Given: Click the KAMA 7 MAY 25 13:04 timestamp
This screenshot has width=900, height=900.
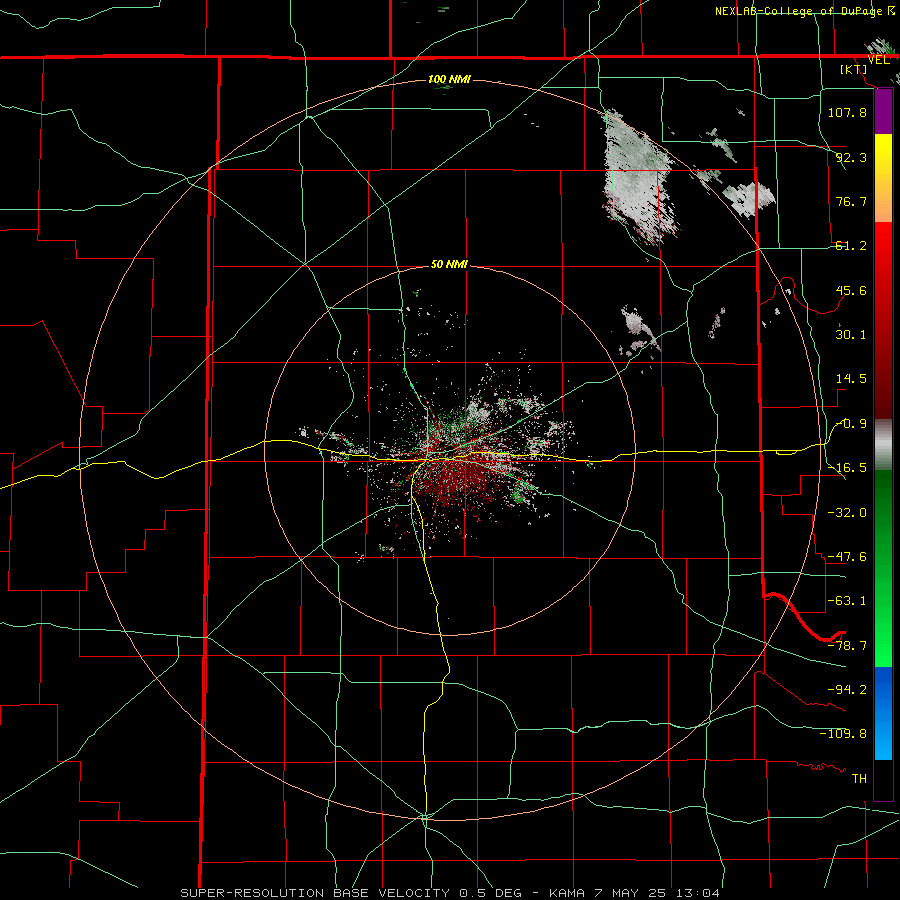Looking at the screenshot, I should [634, 893].
